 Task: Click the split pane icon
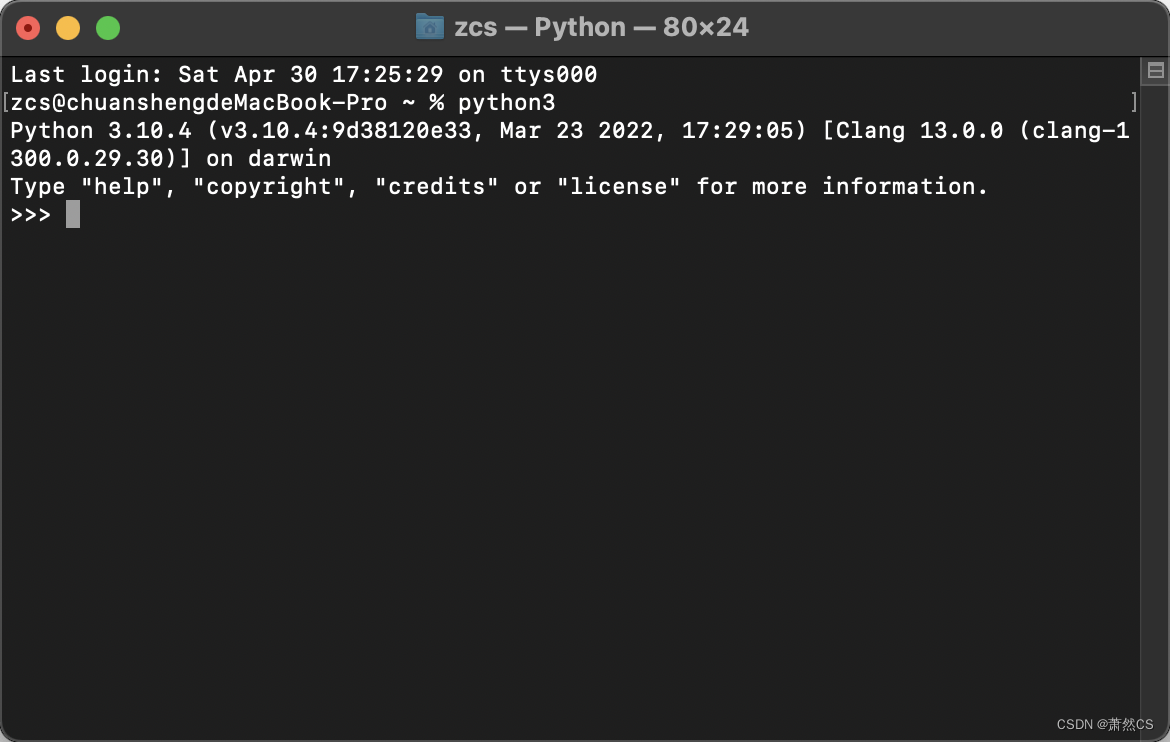[x=1155, y=70]
